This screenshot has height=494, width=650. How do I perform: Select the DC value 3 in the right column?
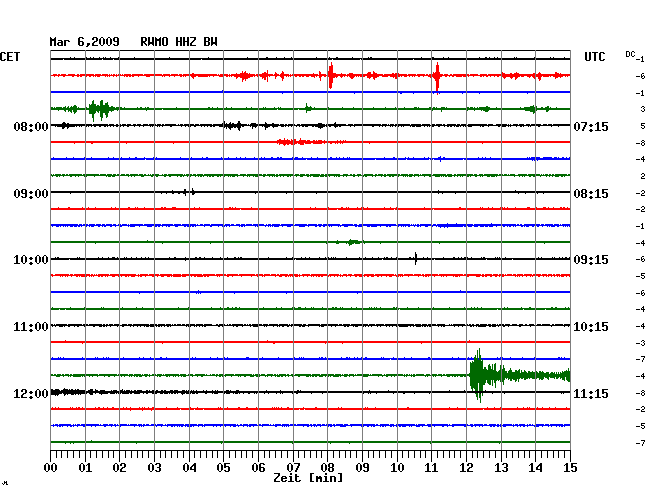643,109
